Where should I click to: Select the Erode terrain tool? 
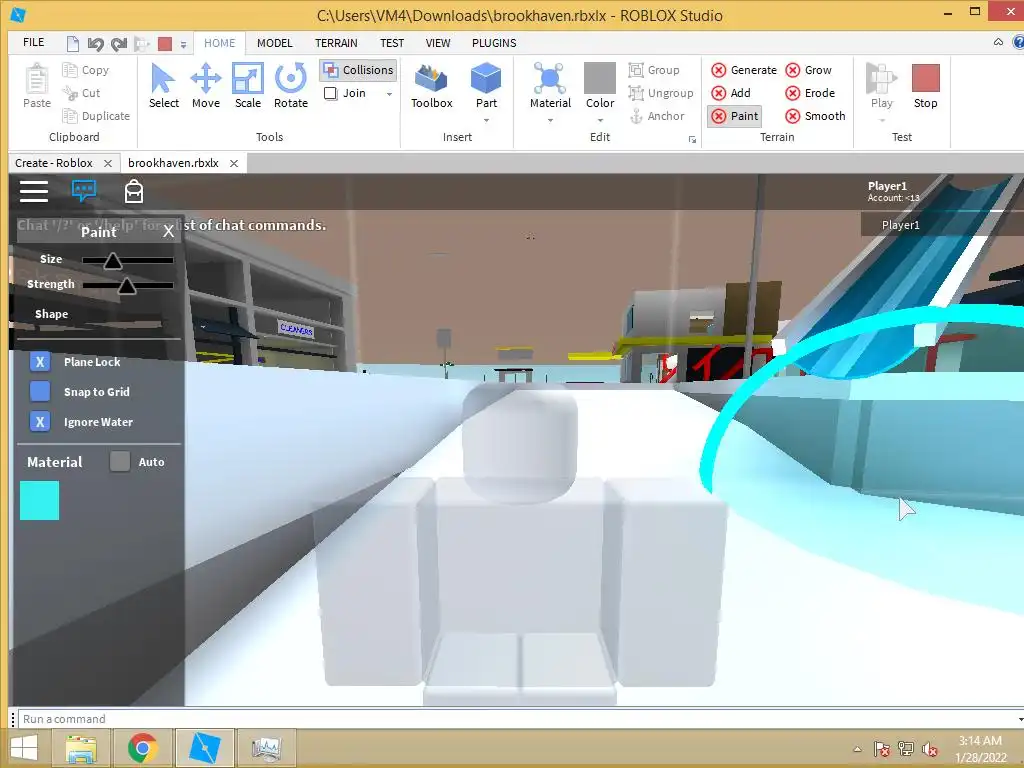coord(810,93)
